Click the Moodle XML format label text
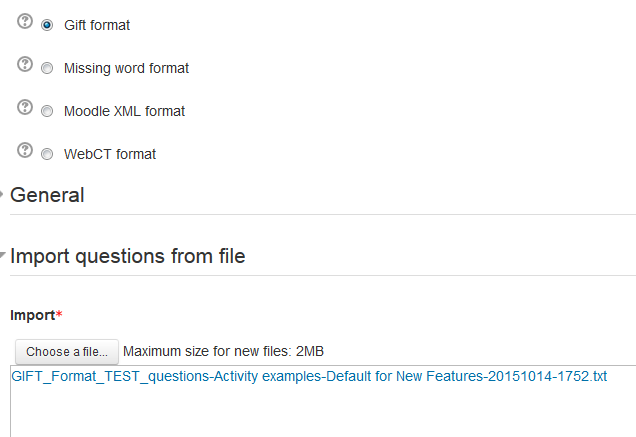 click(x=125, y=111)
